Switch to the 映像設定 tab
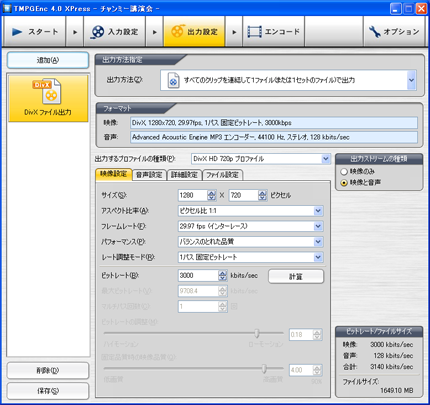This screenshot has width=430, height=405. 114,174
